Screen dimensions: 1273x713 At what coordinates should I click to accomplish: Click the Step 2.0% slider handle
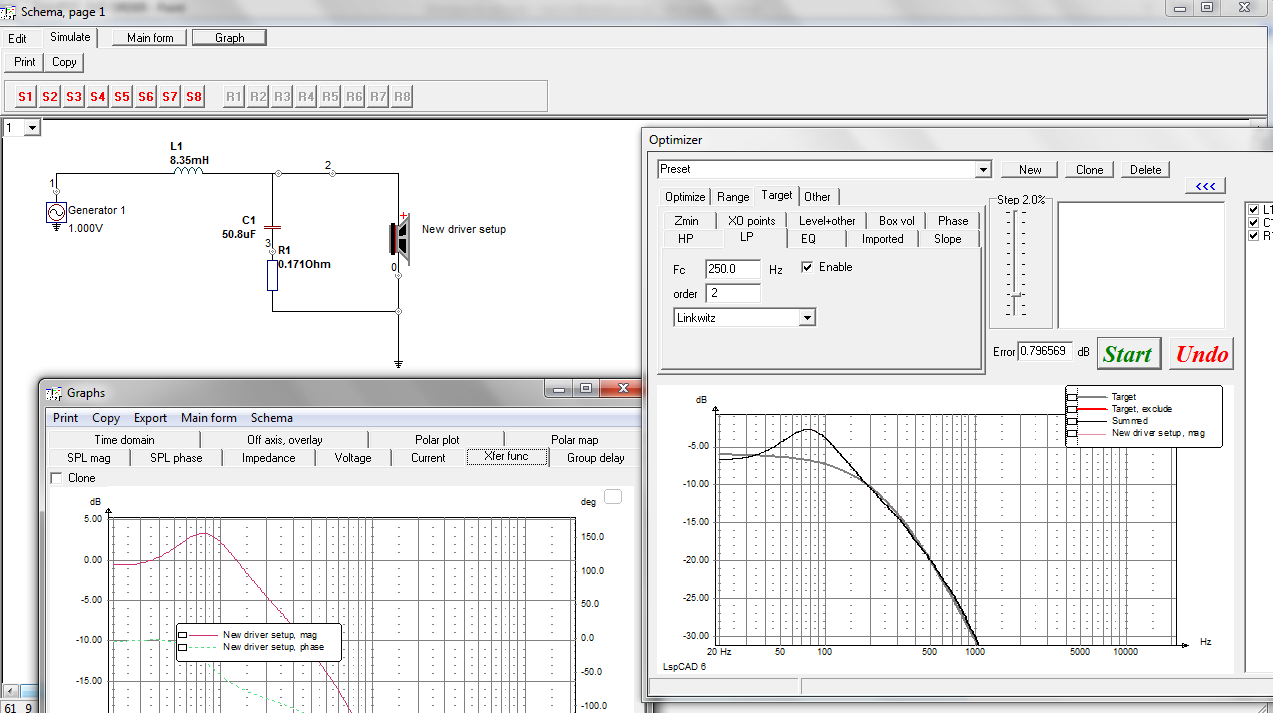1017,295
